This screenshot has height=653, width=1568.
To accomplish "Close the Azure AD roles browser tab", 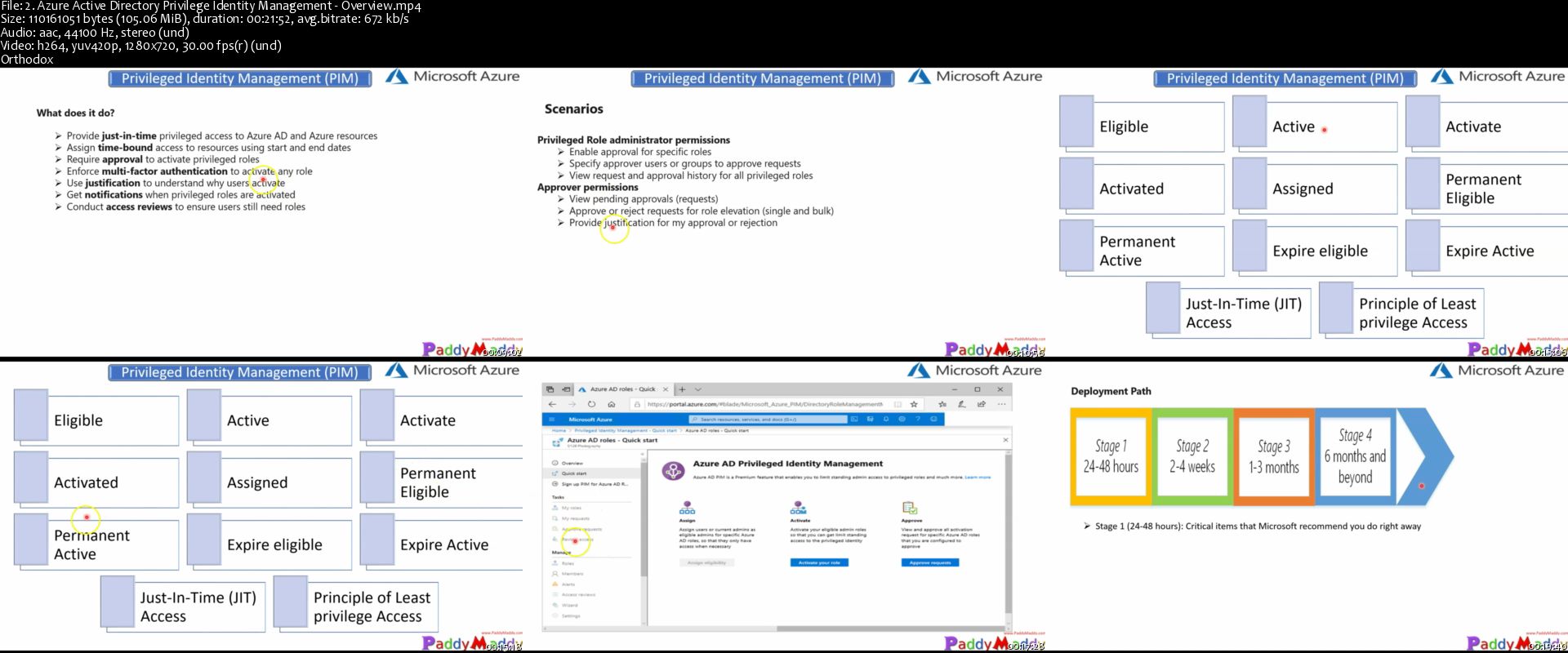I will 666,389.
